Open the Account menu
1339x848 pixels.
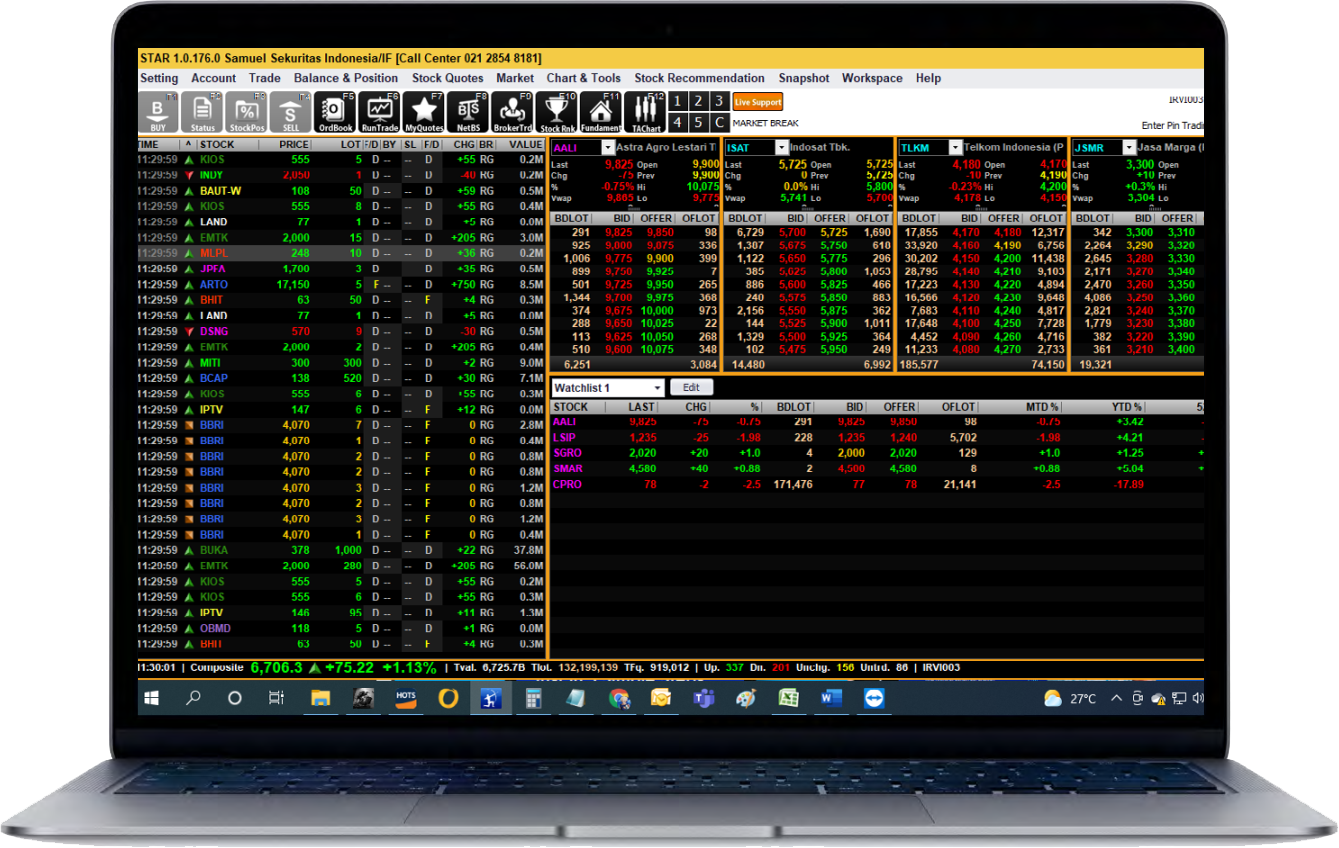214,78
